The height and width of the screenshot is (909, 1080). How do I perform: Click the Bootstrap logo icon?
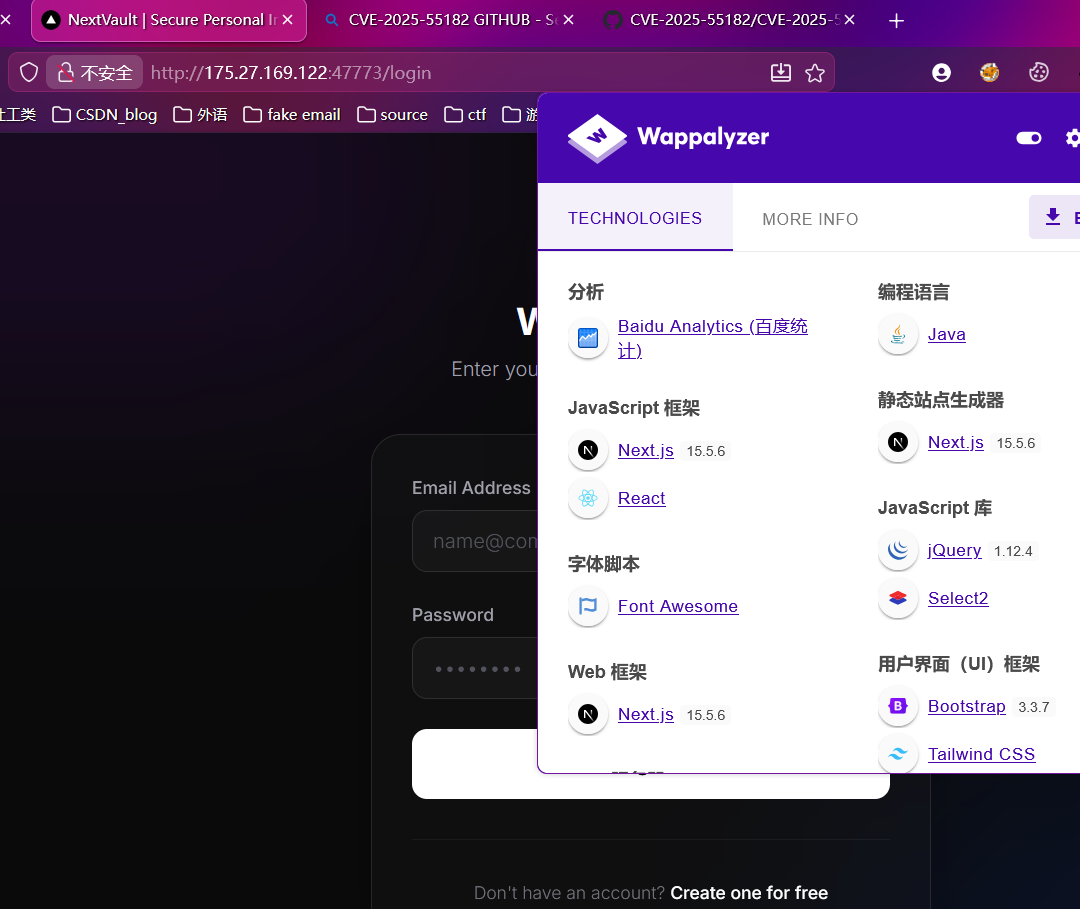(x=898, y=706)
